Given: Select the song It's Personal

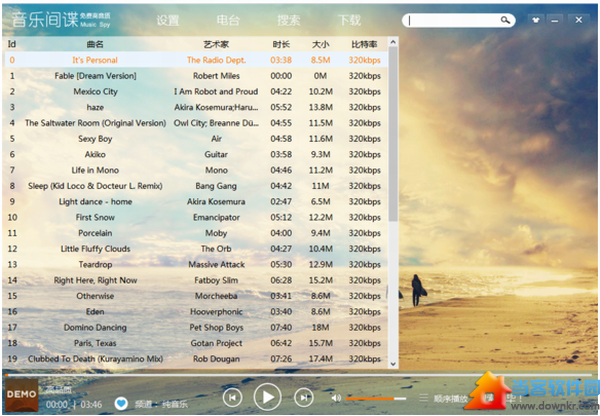Looking at the screenshot, I should pyautogui.click(x=95, y=60).
